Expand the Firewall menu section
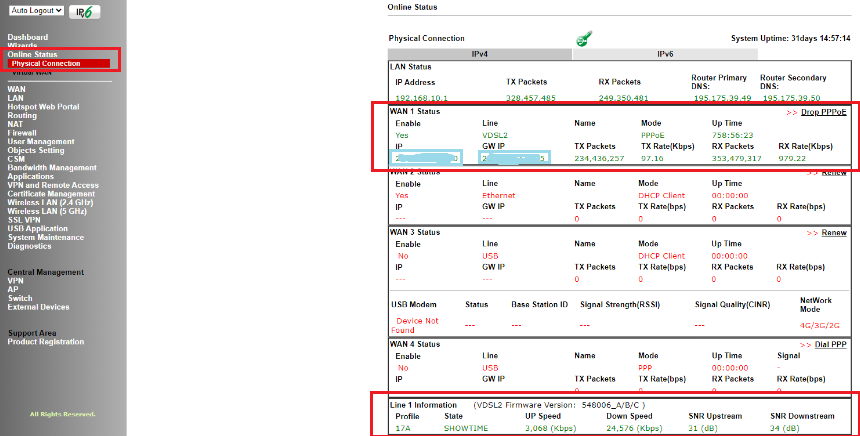860x436 pixels. point(22,132)
